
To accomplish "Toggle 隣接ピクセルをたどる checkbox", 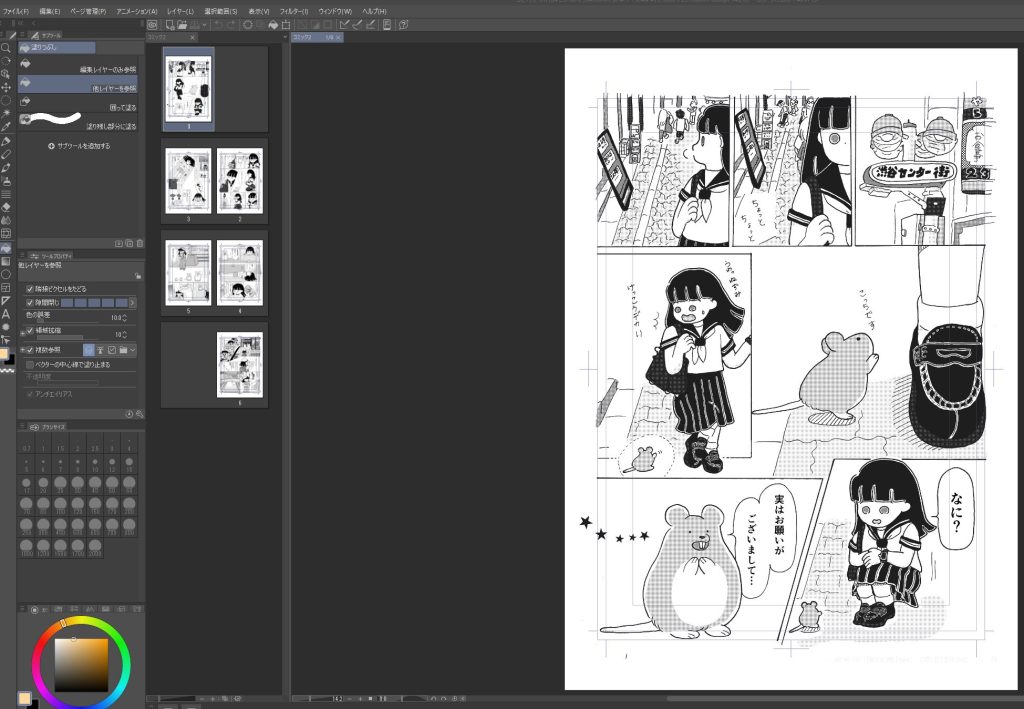I will (29, 288).
